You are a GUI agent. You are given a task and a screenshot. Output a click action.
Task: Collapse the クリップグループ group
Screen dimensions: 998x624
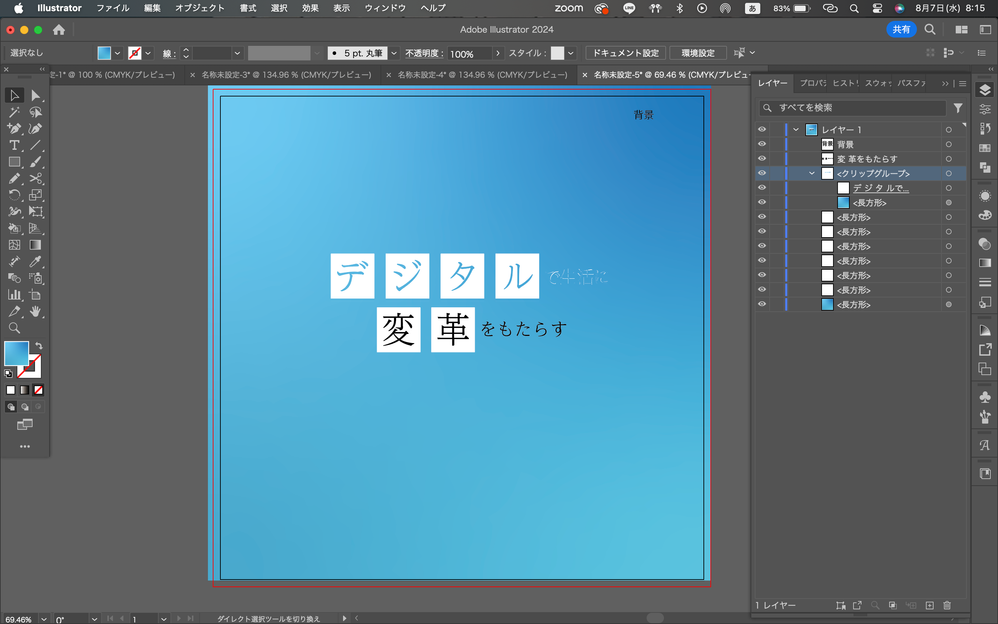click(812, 173)
